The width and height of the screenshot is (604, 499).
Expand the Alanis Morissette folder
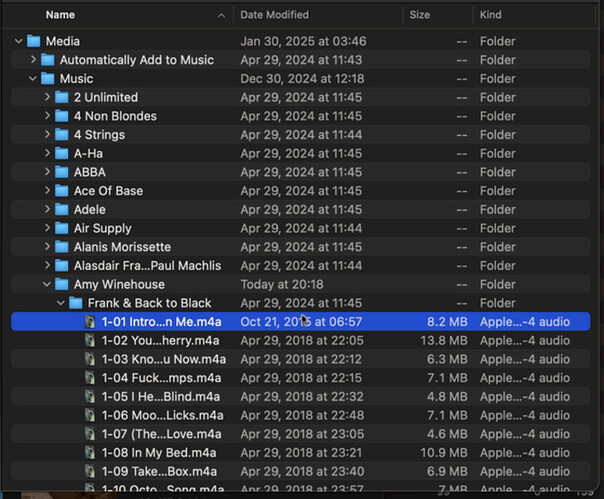click(x=47, y=247)
